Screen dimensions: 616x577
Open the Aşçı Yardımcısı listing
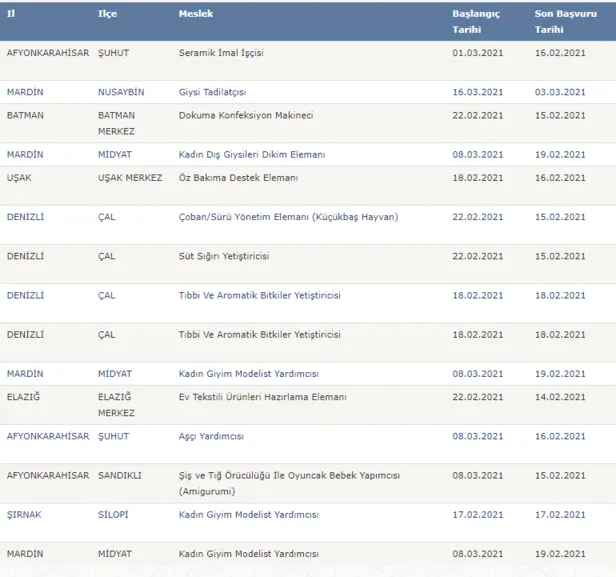point(211,436)
